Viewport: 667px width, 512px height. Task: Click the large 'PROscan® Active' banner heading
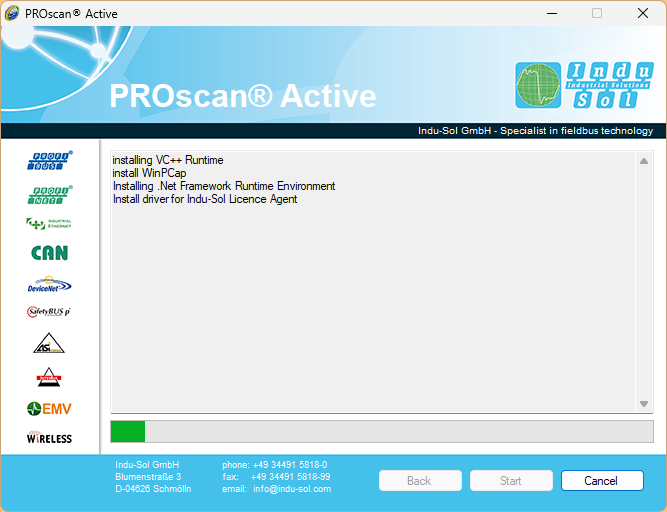click(x=243, y=96)
